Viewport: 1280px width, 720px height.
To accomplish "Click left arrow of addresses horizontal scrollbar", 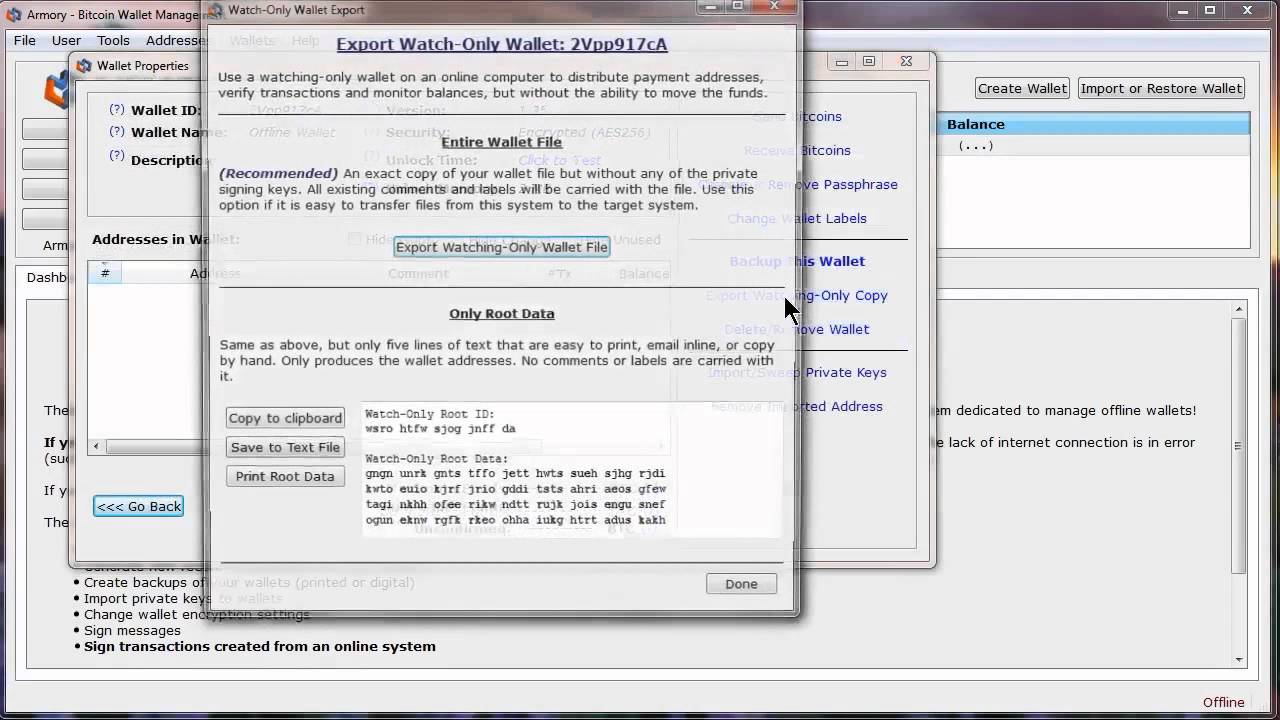I will (96, 446).
